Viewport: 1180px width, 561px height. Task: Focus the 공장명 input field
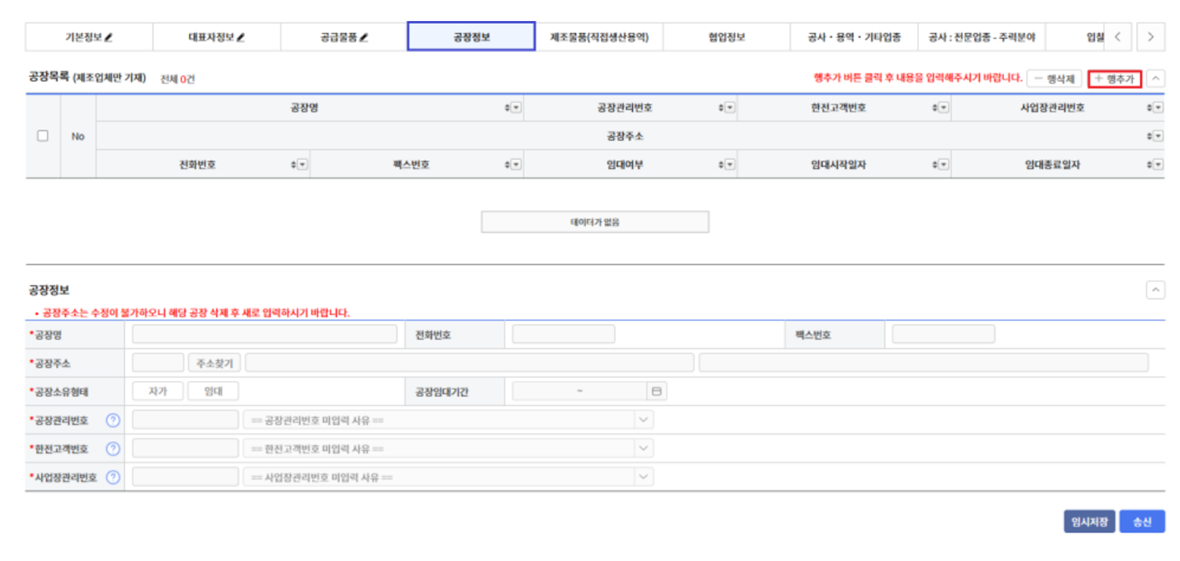click(265, 334)
